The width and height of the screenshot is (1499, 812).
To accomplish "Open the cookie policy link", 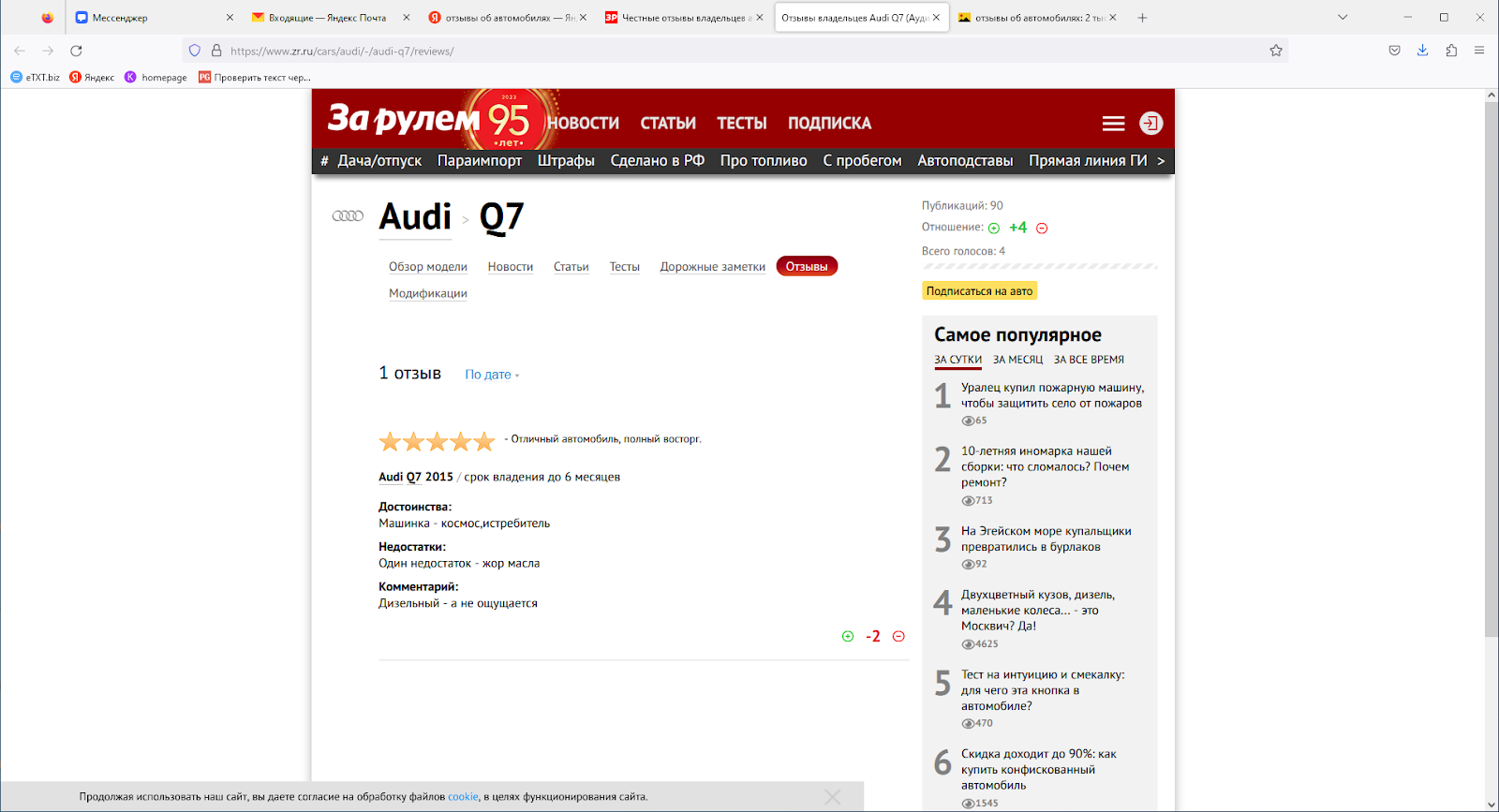I will [x=463, y=797].
